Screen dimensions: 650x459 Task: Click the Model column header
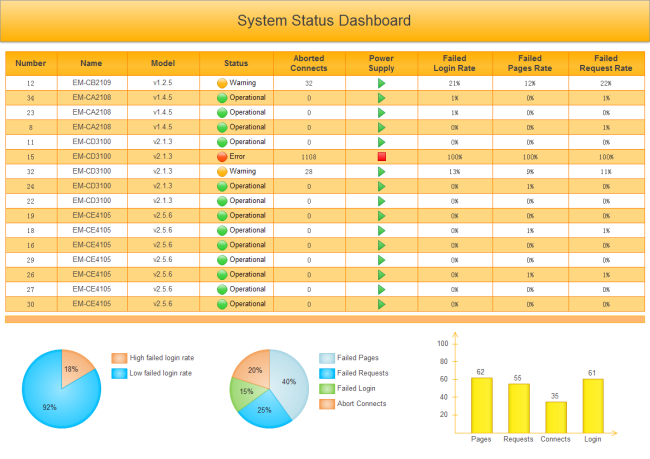click(x=163, y=63)
